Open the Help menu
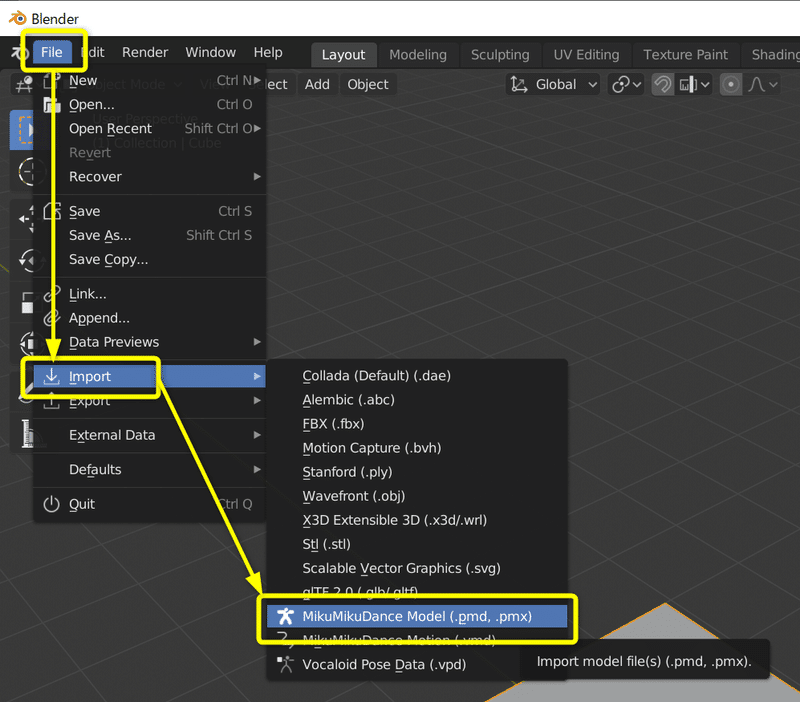The image size is (800, 702). [x=268, y=52]
